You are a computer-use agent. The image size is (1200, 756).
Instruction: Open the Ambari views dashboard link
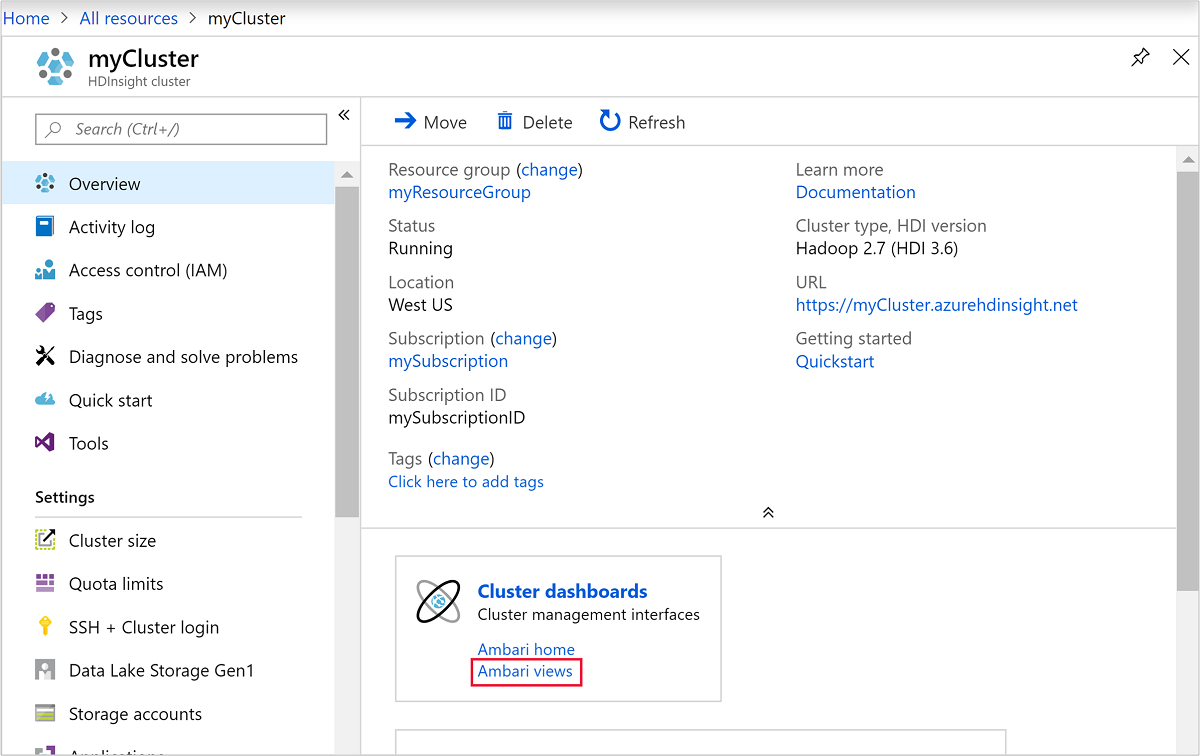[526, 671]
